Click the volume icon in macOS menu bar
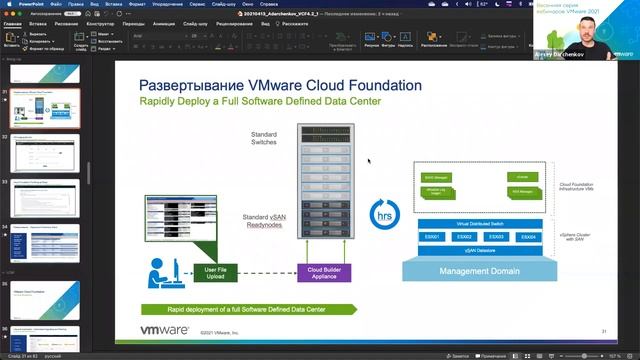Screen dimensions: 640x360 468,4
